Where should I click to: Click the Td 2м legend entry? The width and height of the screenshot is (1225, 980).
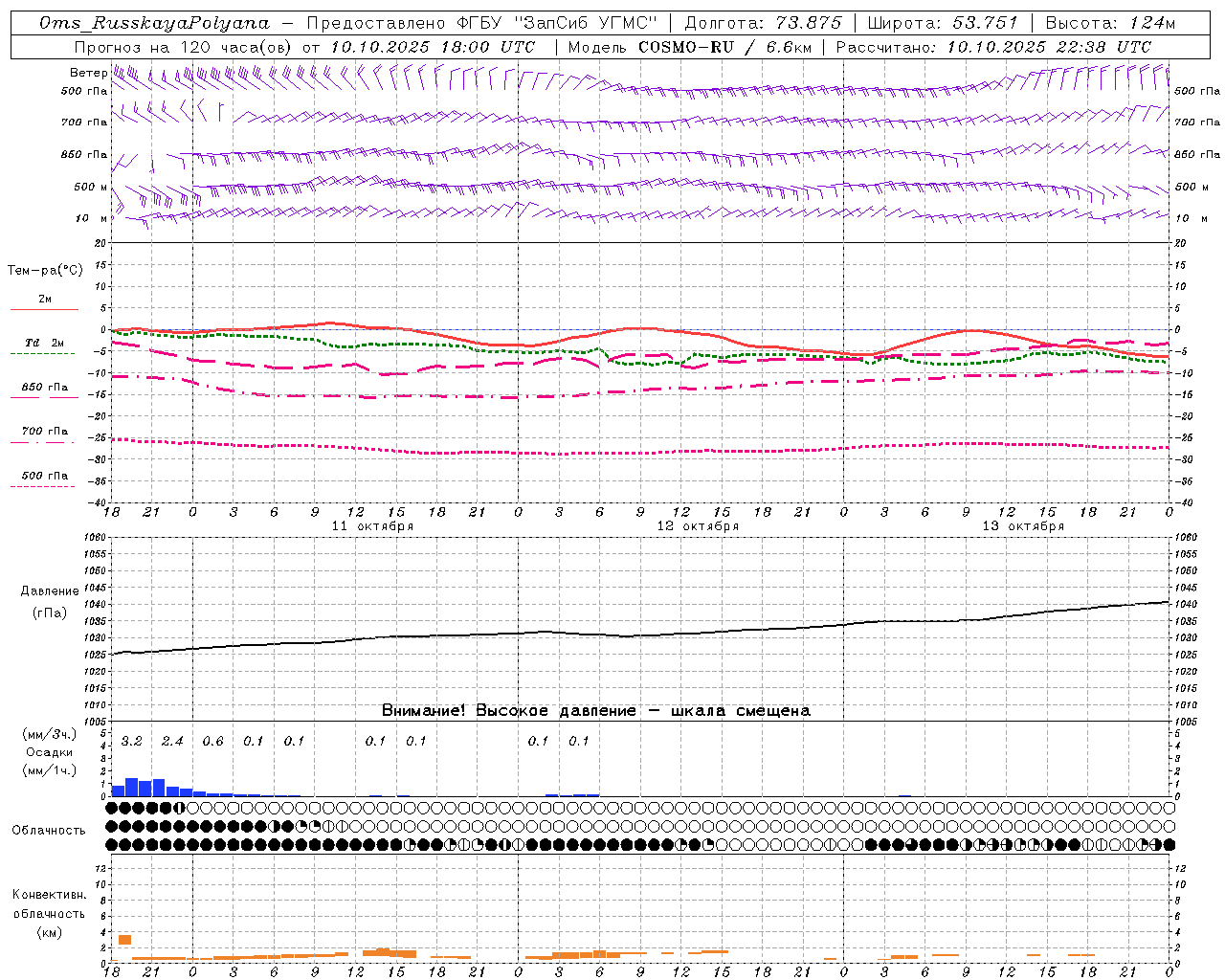click(45, 343)
